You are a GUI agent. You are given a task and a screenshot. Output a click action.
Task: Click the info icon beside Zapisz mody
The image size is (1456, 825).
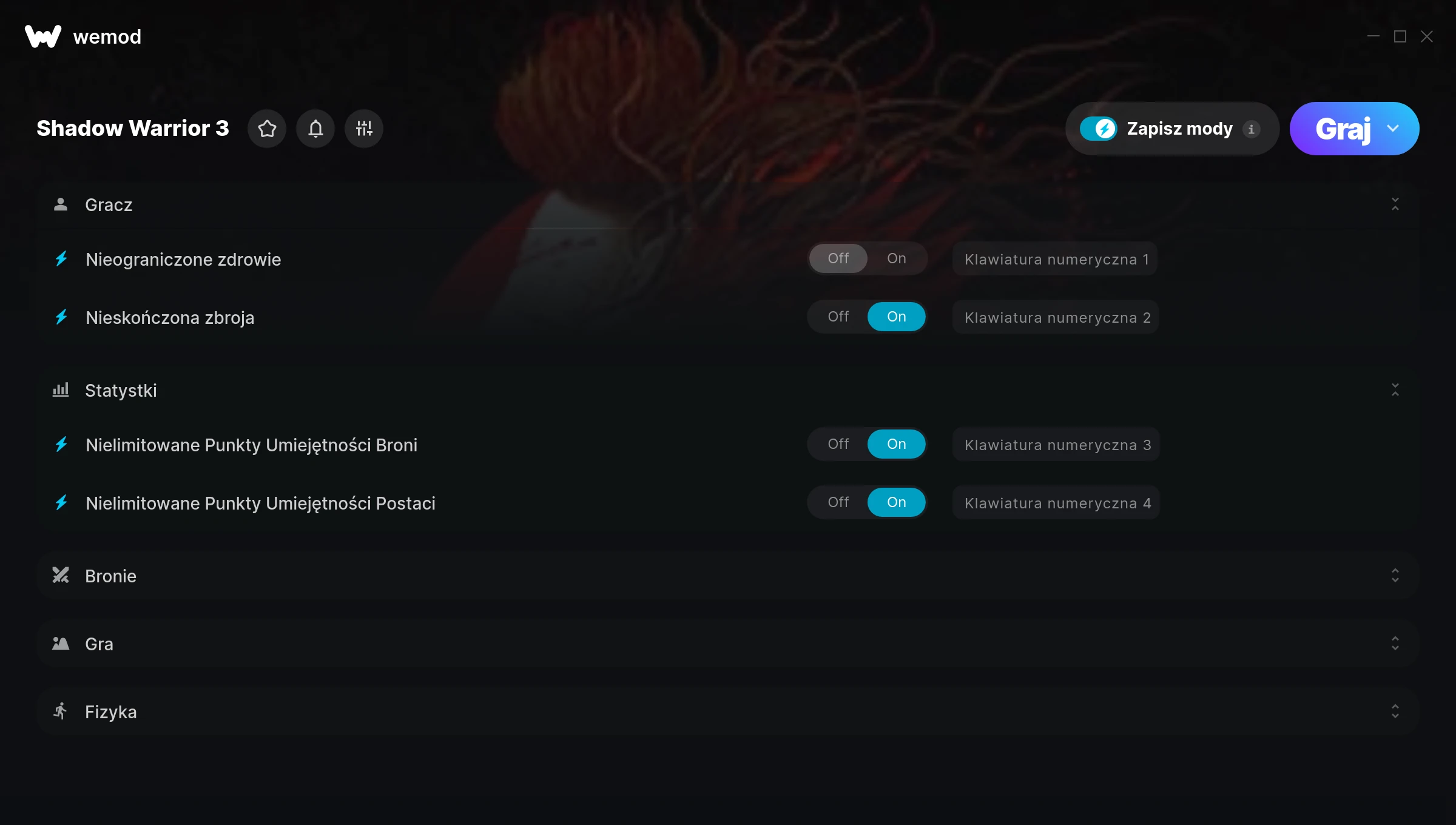[1251, 129]
